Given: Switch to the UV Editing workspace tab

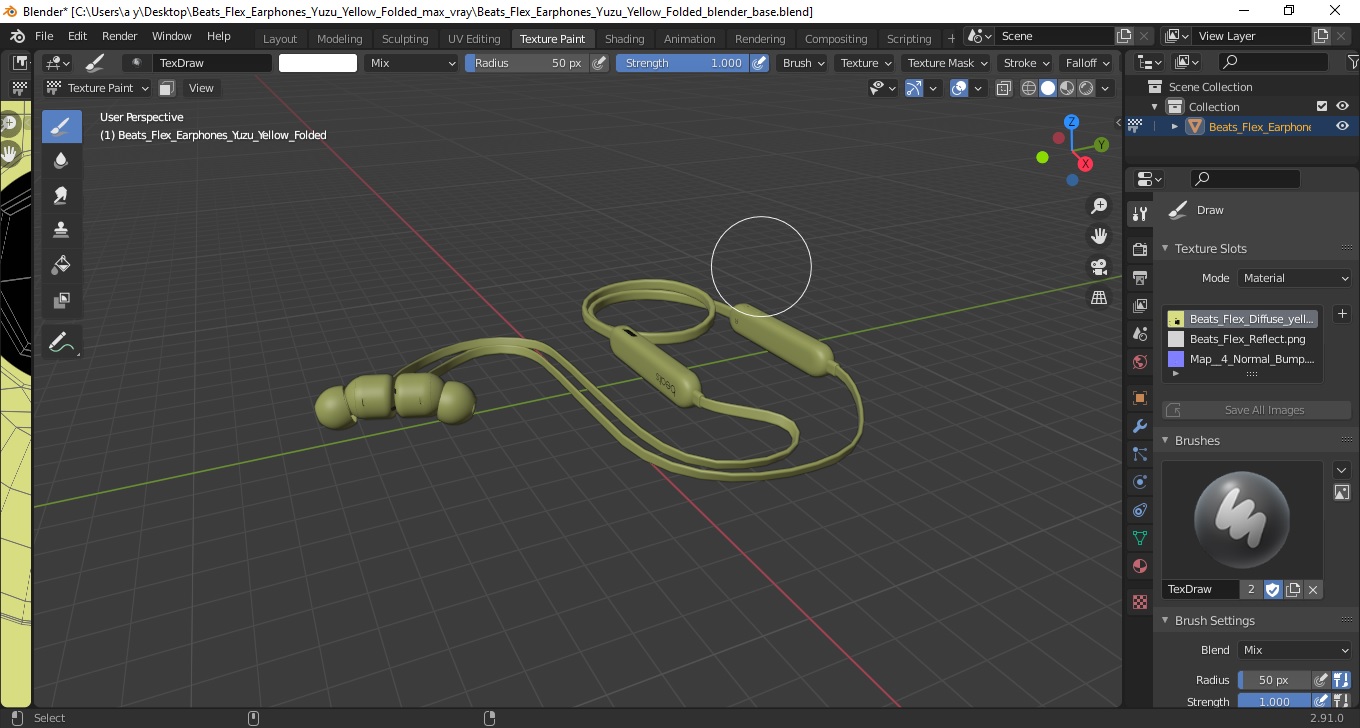Looking at the screenshot, I should (474, 39).
